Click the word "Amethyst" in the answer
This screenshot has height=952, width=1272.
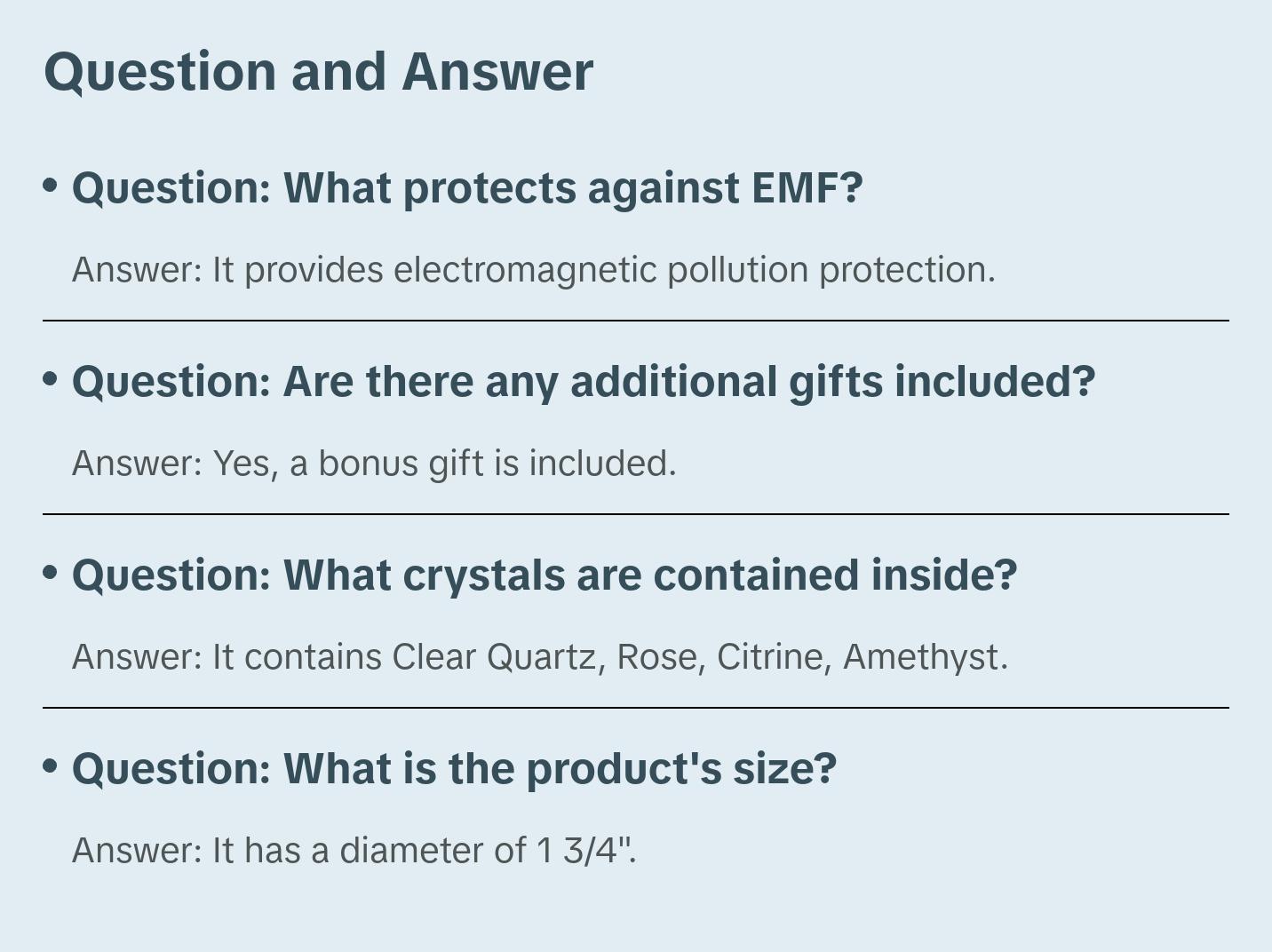(x=920, y=657)
